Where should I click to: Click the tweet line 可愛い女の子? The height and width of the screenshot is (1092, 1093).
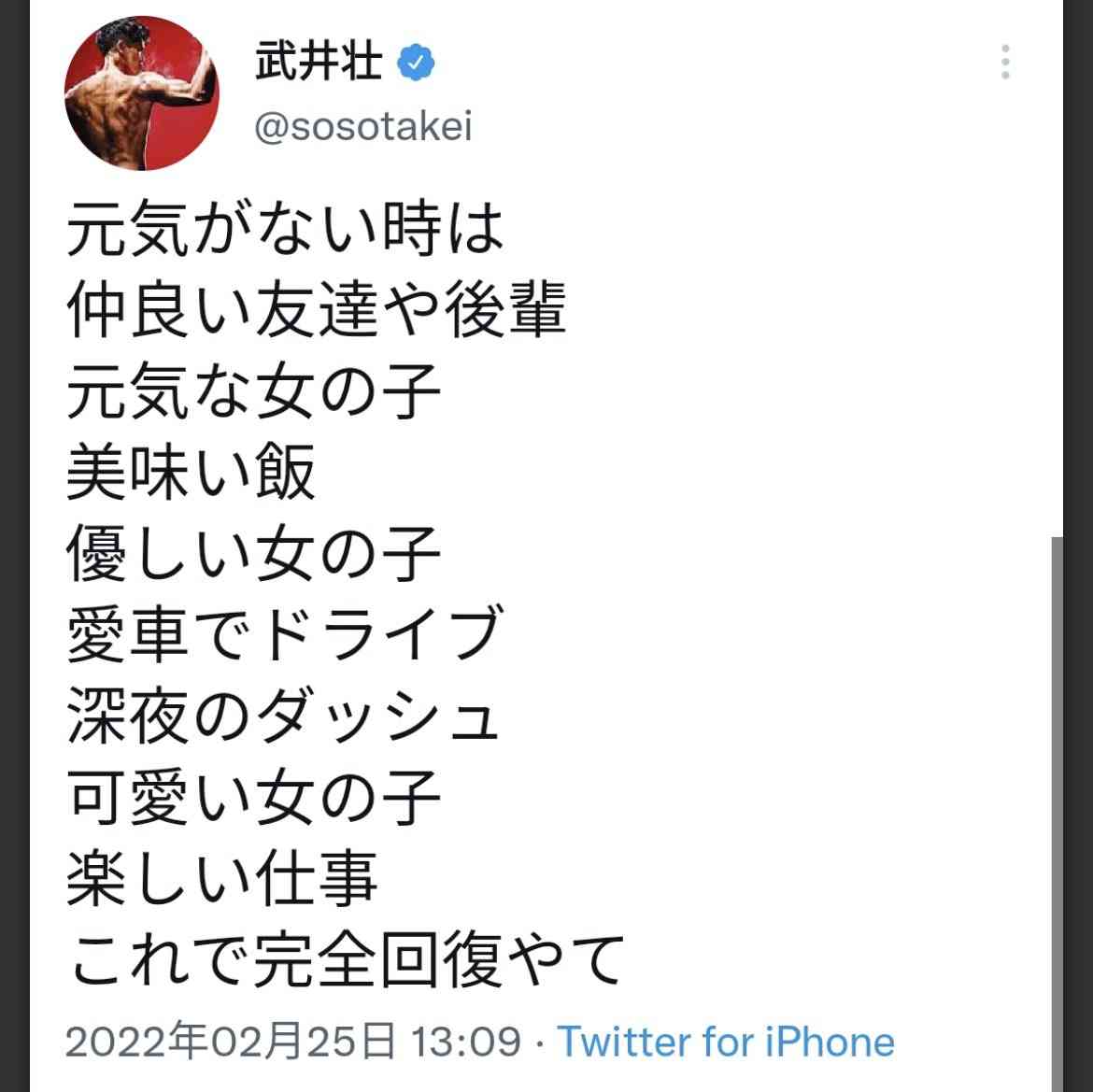coord(254,797)
